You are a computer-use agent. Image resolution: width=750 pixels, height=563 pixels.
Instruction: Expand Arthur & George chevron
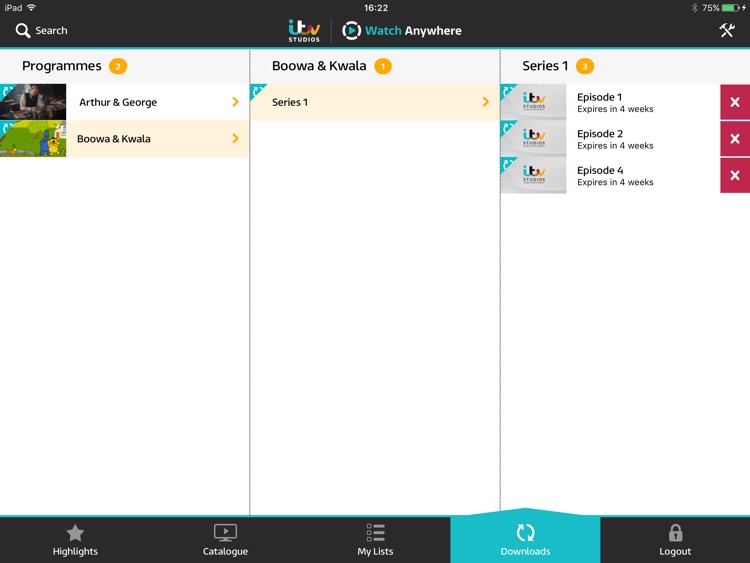pos(235,101)
